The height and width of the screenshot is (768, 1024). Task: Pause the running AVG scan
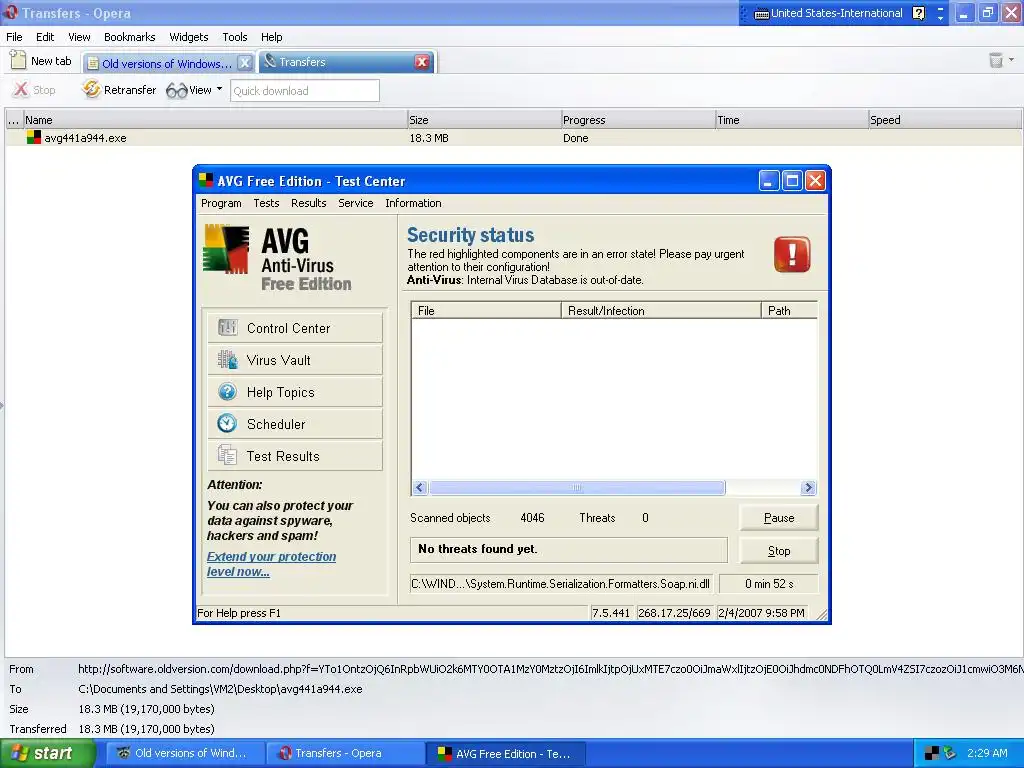(778, 518)
